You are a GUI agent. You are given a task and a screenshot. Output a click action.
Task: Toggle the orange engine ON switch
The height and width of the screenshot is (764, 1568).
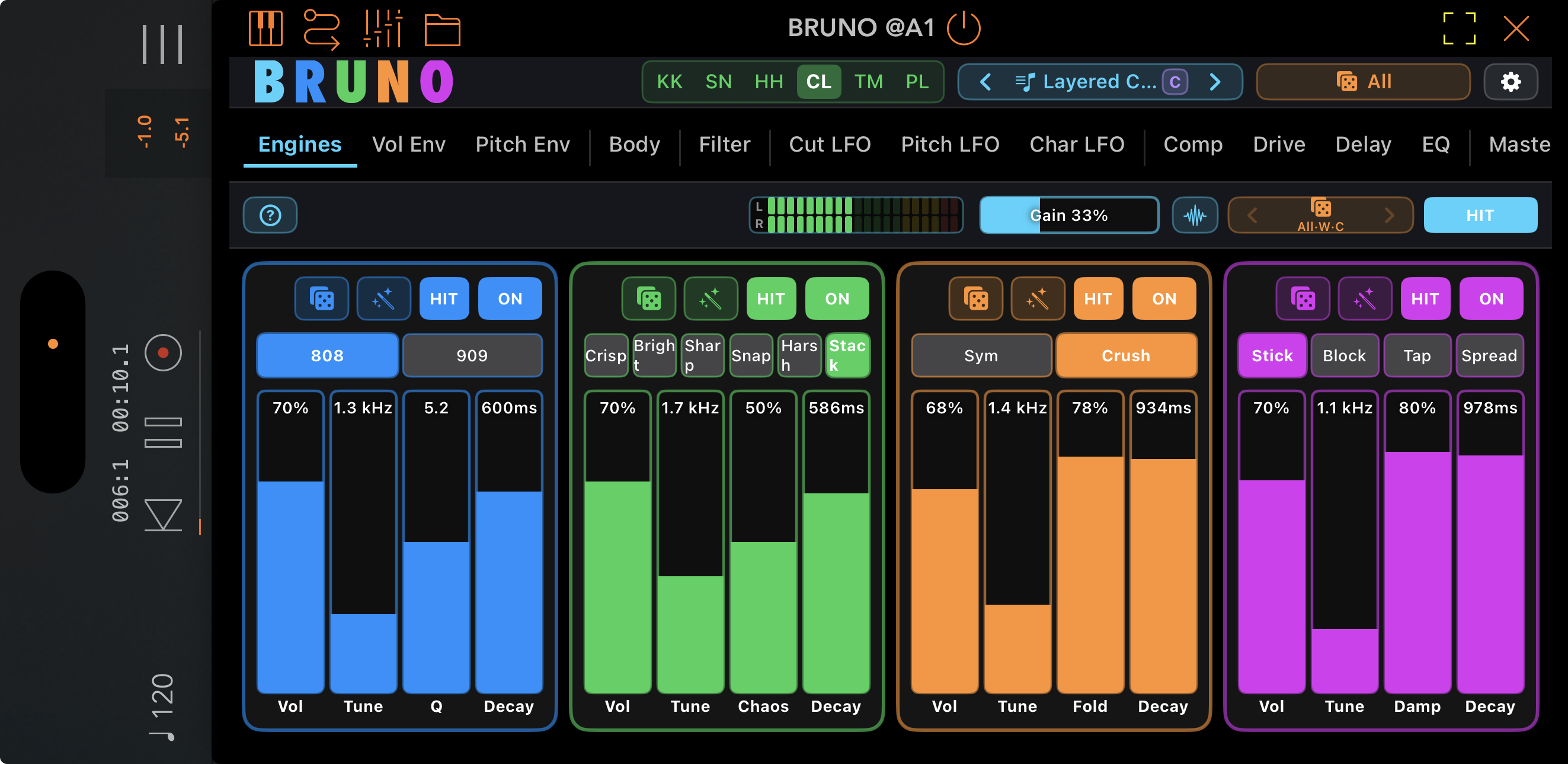(x=1163, y=298)
